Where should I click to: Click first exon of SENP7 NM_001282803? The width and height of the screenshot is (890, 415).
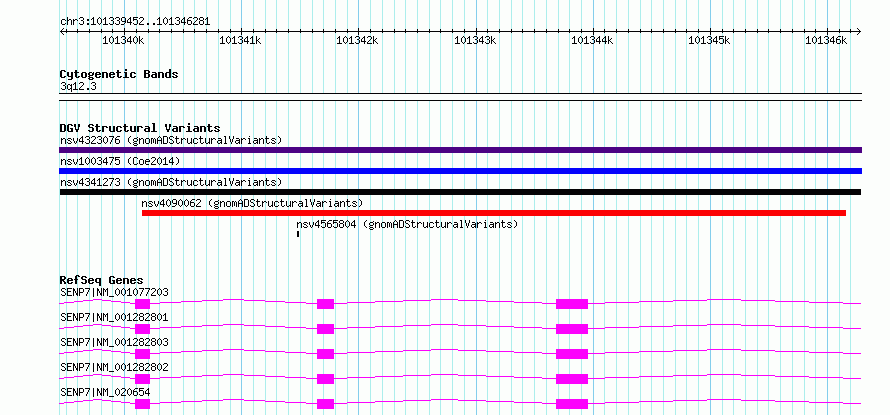pyautogui.click(x=142, y=354)
